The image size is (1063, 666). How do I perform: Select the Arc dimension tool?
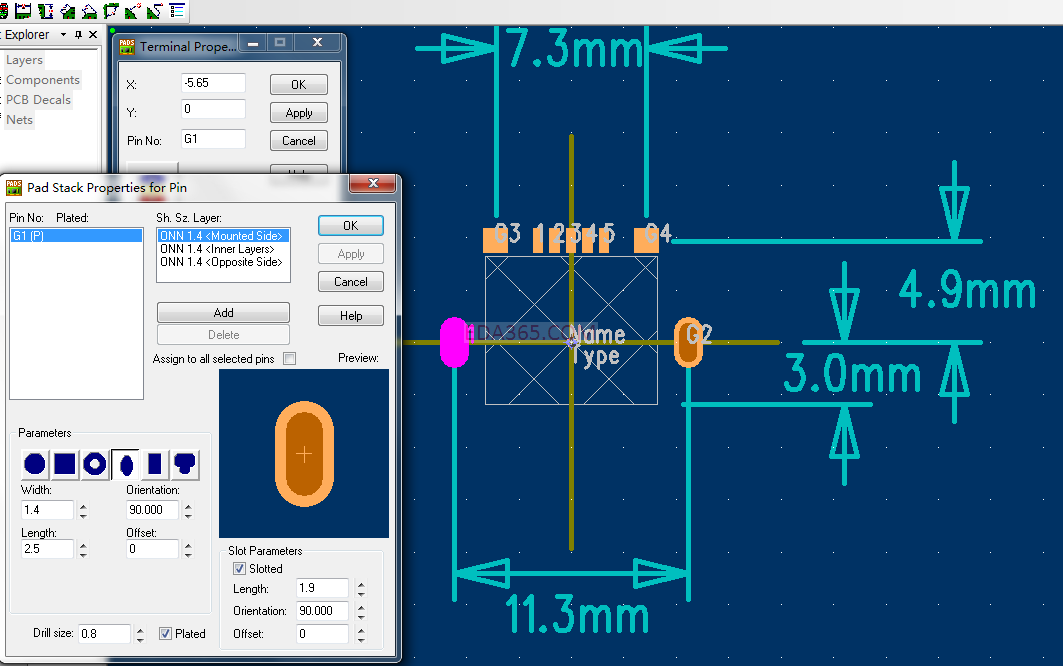tap(132, 10)
